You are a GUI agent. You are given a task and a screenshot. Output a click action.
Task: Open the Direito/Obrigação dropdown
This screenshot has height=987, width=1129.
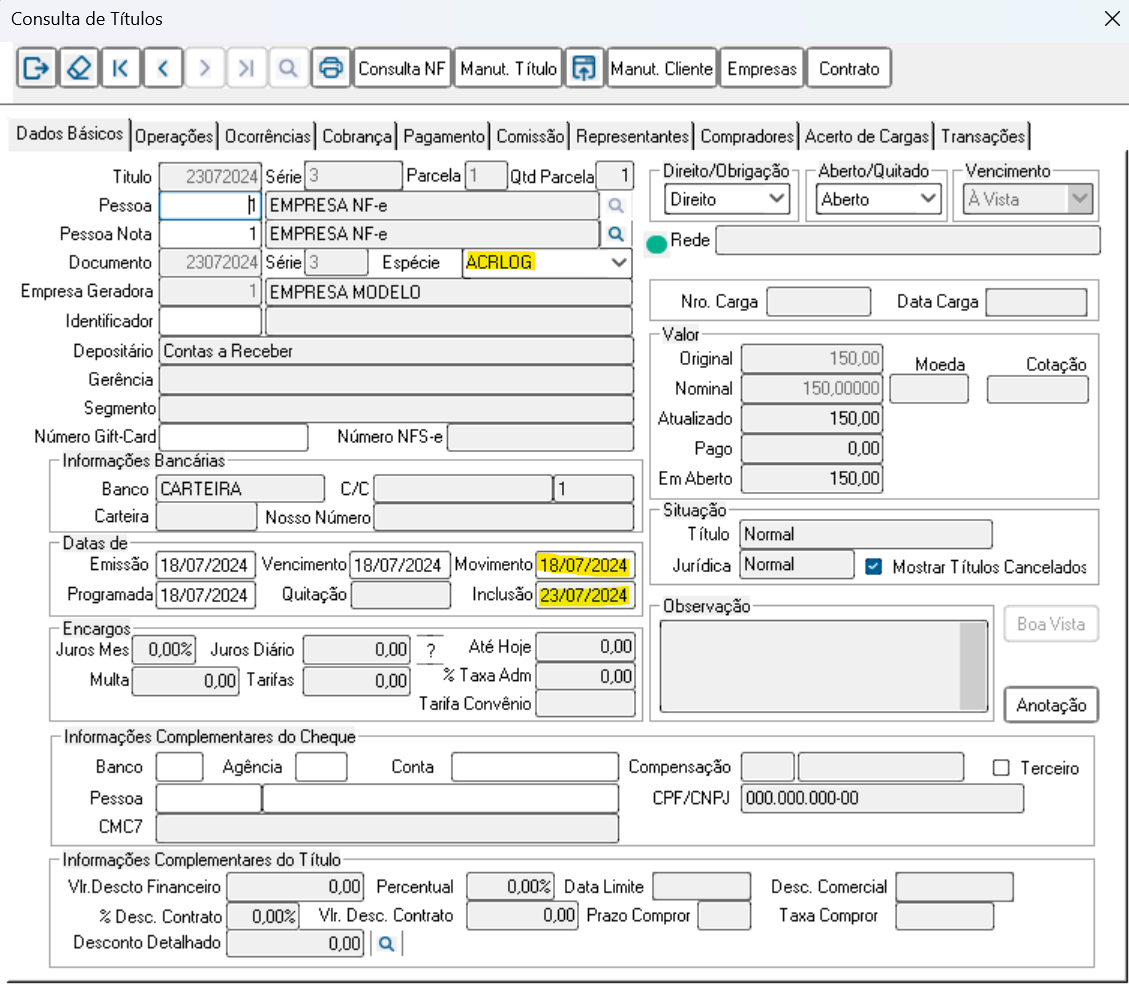click(776, 199)
